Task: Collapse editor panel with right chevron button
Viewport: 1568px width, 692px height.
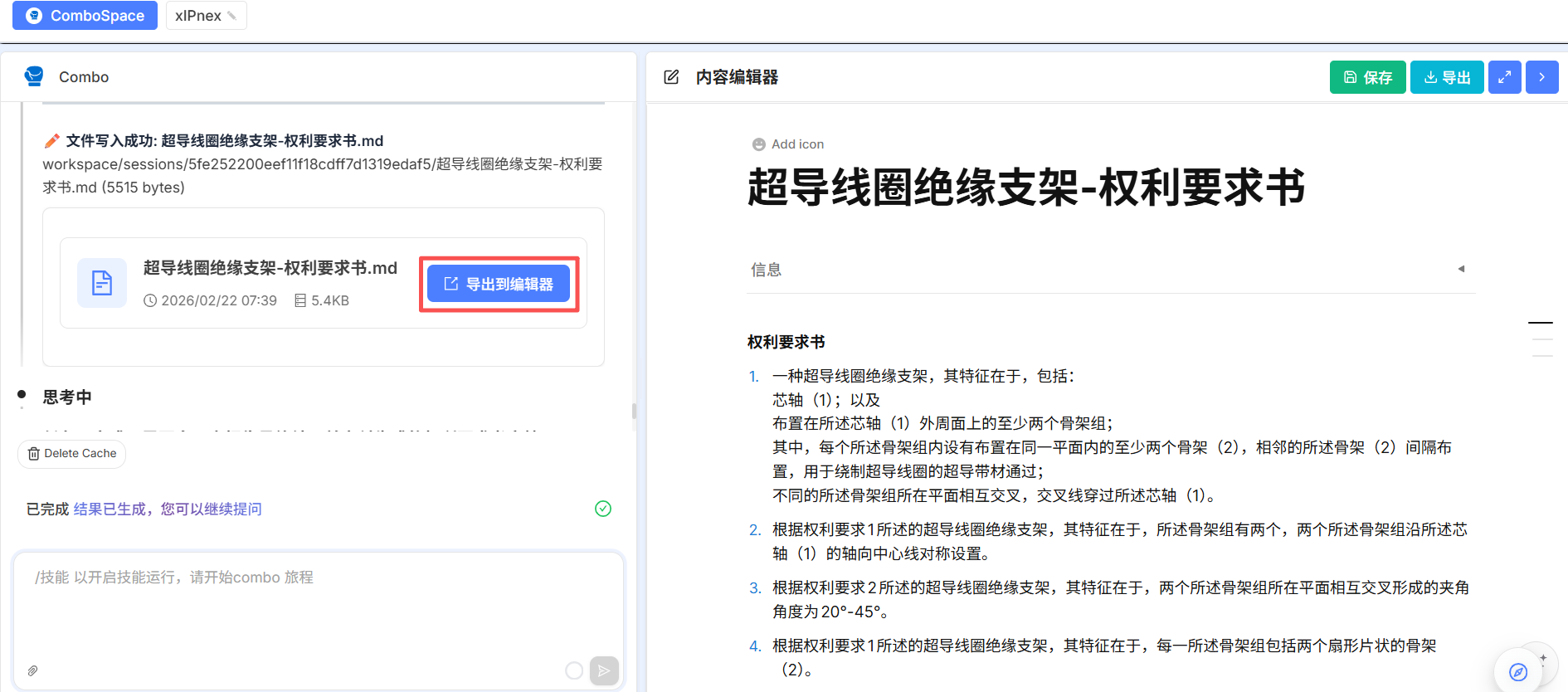Action: coord(1541,77)
